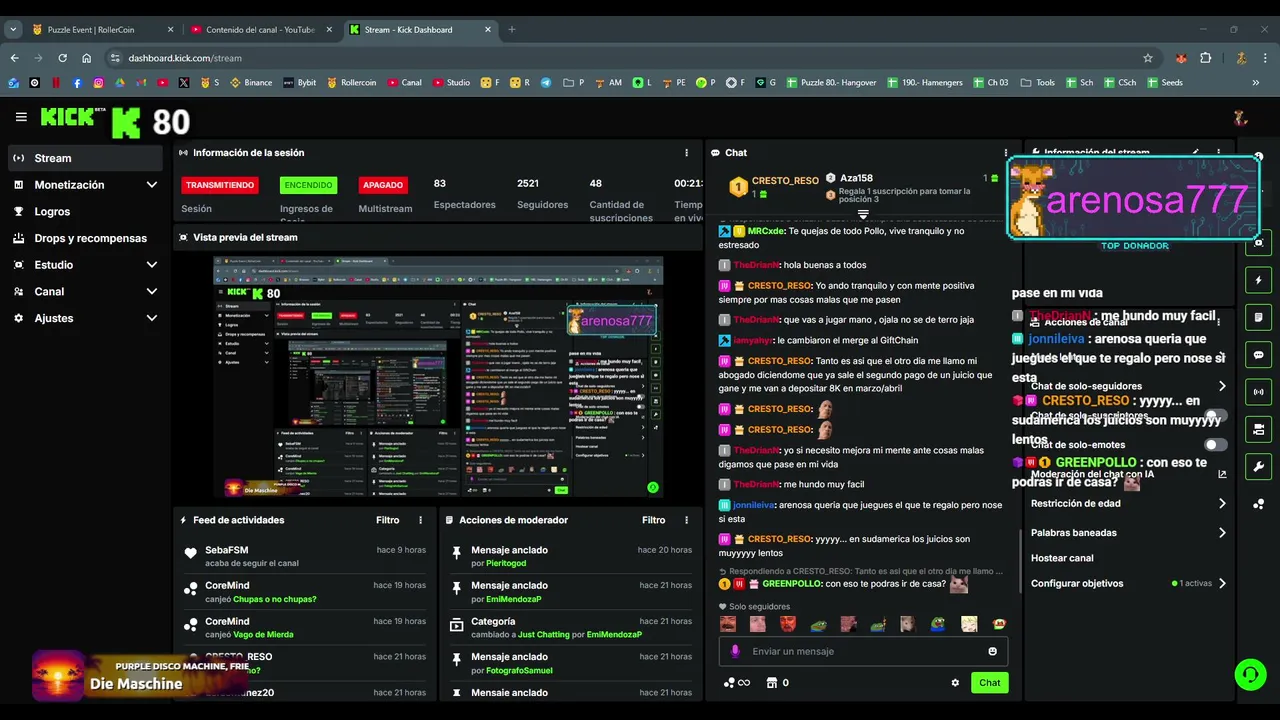Viewport: 1280px width, 720px height.
Task: Select Stream in the left sidebar
Action: tap(86, 158)
